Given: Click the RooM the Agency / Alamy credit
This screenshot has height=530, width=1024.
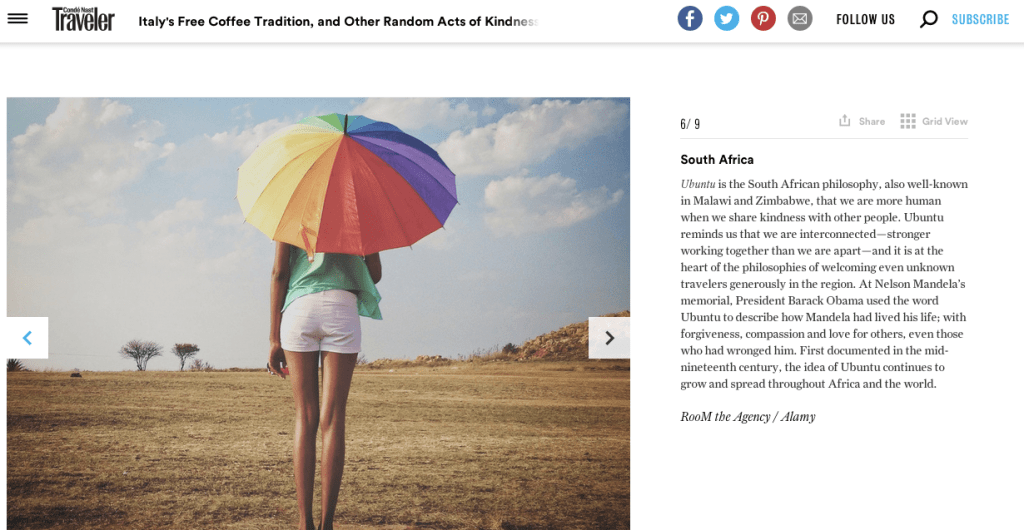Looking at the screenshot, I should pyautogui.click(x=748, y=416).
